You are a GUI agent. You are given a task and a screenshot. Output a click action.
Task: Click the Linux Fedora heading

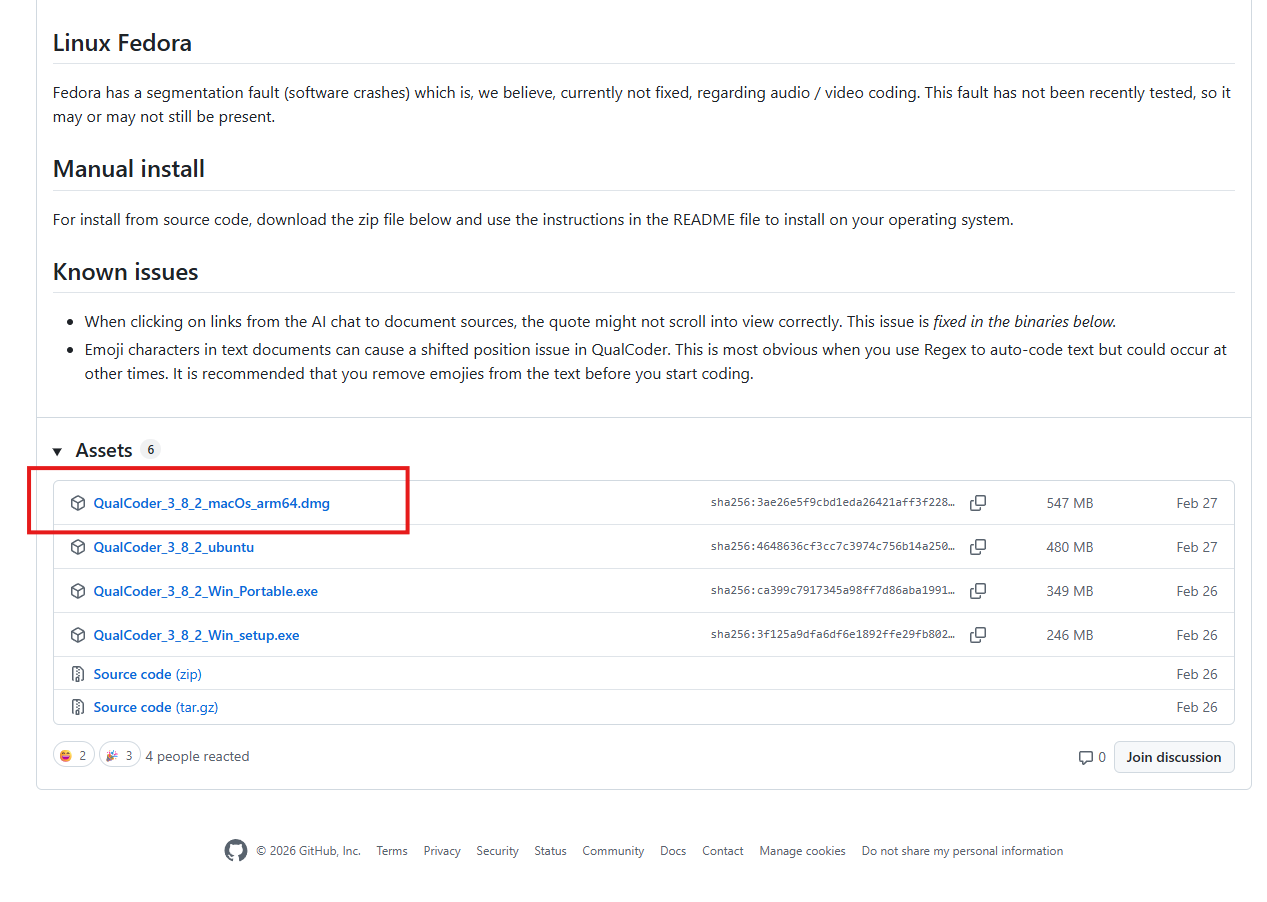(122, 43)
